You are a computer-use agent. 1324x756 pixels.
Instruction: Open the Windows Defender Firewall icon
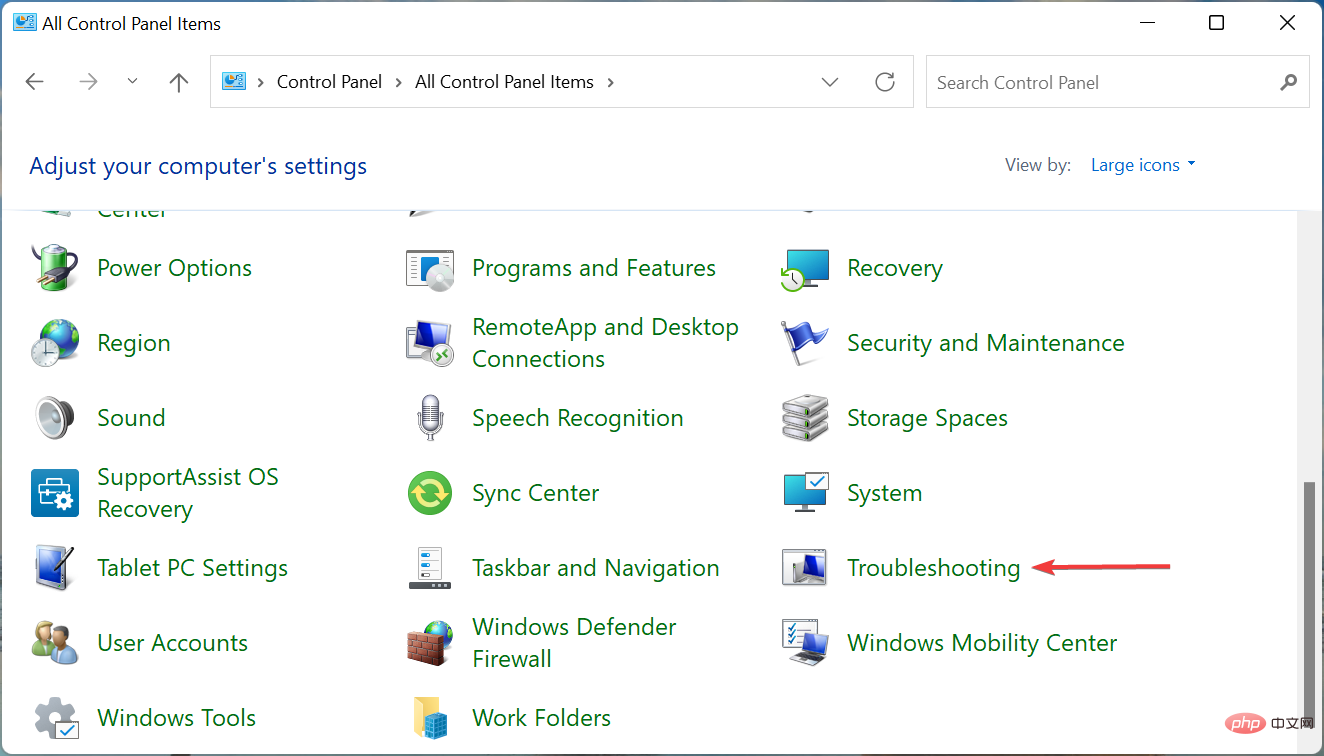tap(430, 643)
